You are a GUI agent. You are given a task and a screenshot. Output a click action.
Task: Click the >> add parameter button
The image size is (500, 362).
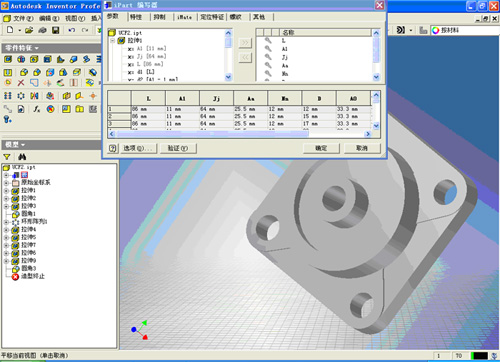point(245,43)
